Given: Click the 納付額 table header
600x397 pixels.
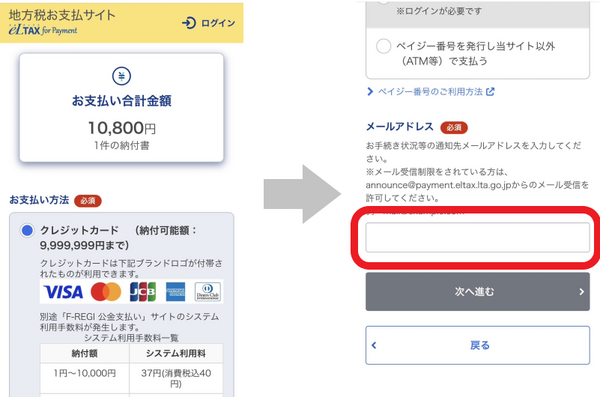Looking at the screenshot, I should 85,353.
